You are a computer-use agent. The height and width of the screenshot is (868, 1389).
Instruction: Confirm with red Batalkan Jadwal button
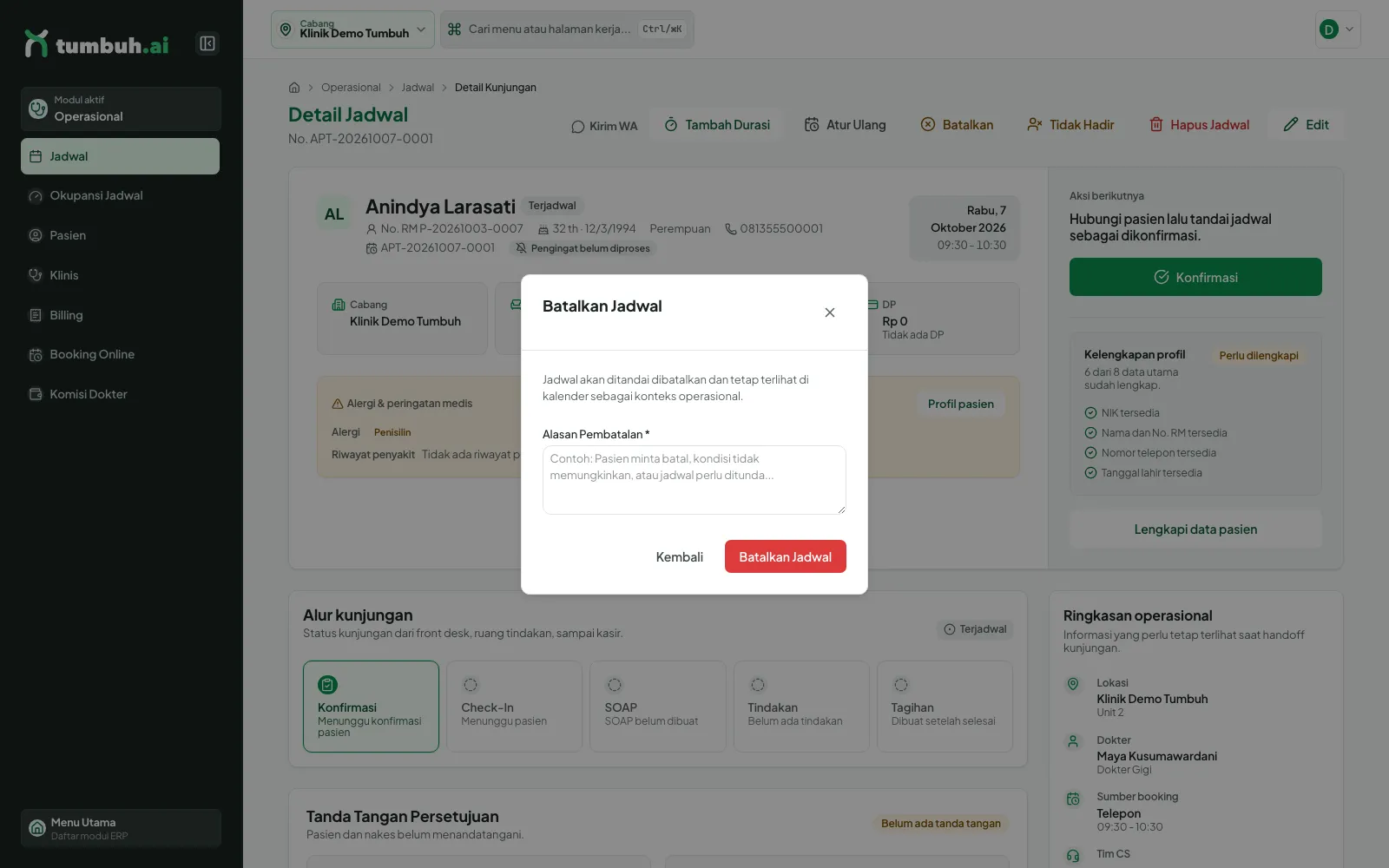pyautogui.click(x=786, y=557)
